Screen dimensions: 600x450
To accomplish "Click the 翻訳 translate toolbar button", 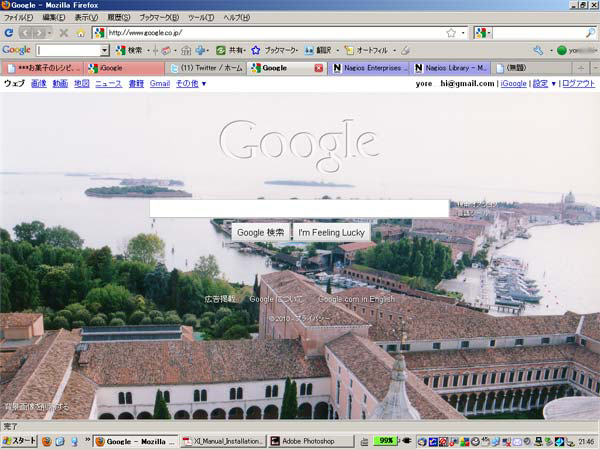I will tap(319, 50).
